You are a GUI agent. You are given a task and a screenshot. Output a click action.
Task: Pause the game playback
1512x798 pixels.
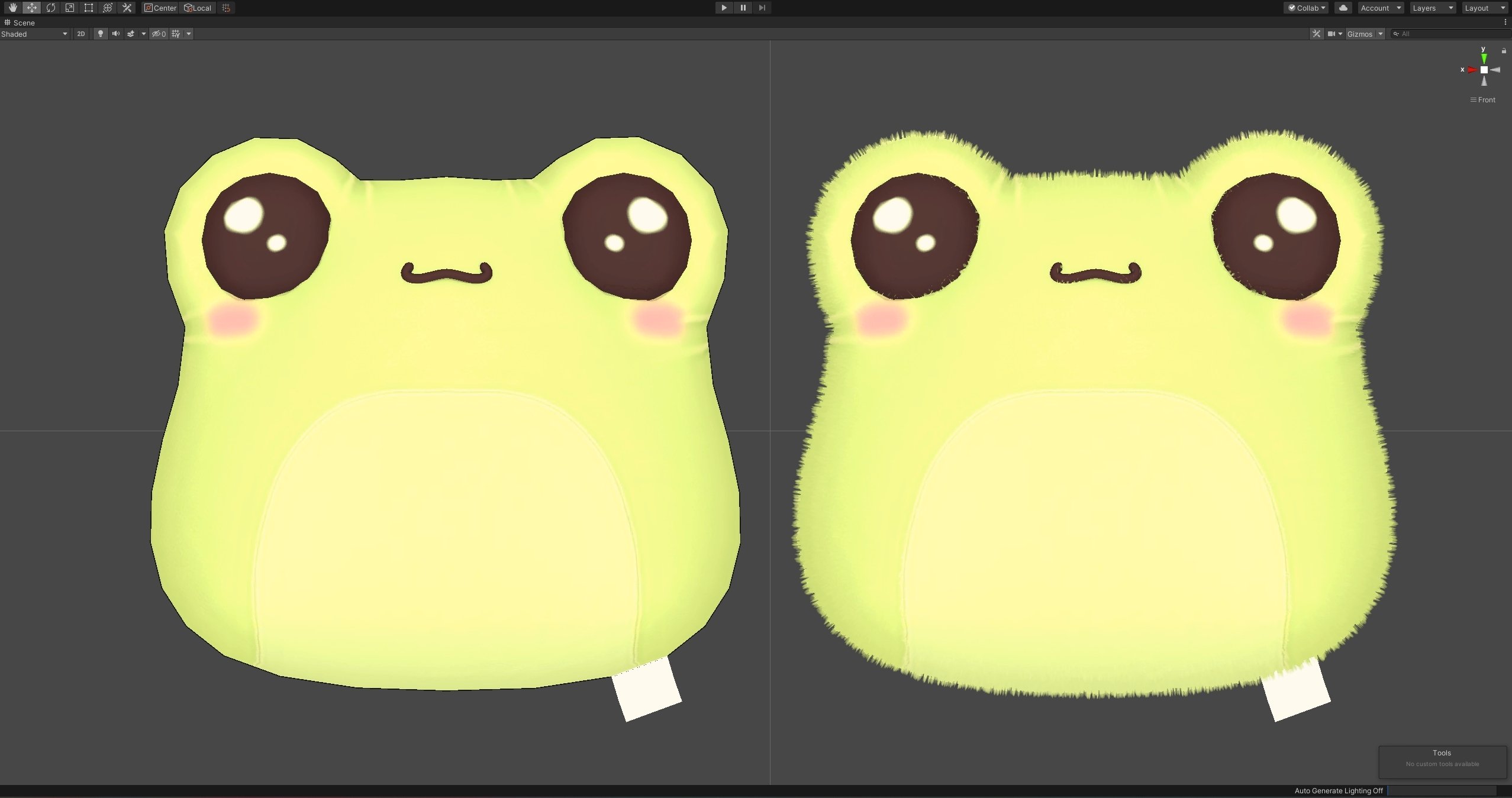743,8
